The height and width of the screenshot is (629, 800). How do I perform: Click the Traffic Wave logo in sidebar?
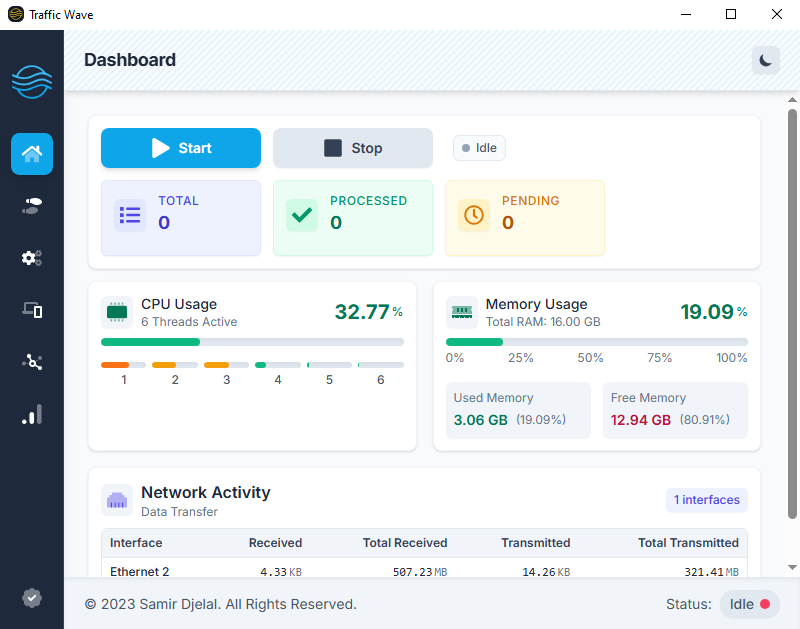(x=32, y=82)
